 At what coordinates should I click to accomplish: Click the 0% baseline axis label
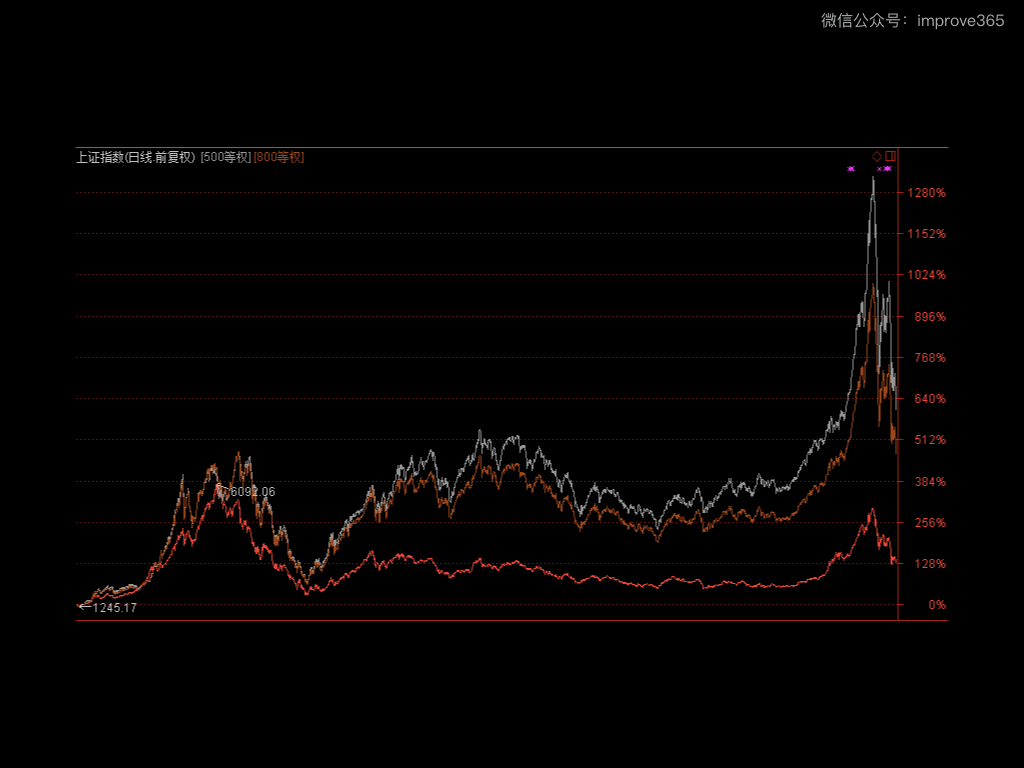click(x=936, y=605)
